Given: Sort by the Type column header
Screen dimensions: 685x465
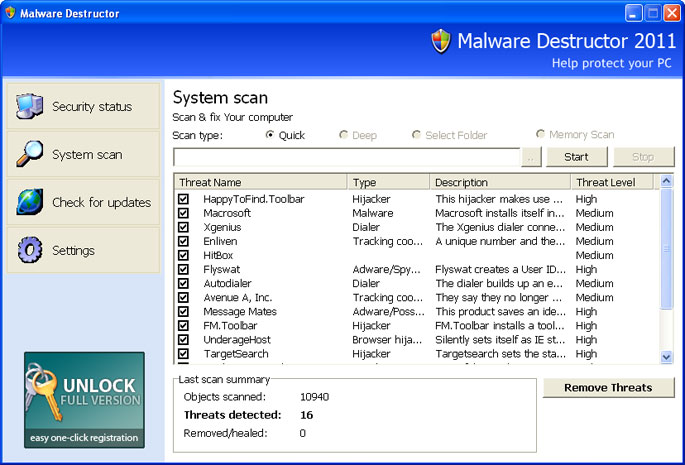Looking at the screenshot, I should (x=388, y=182).
